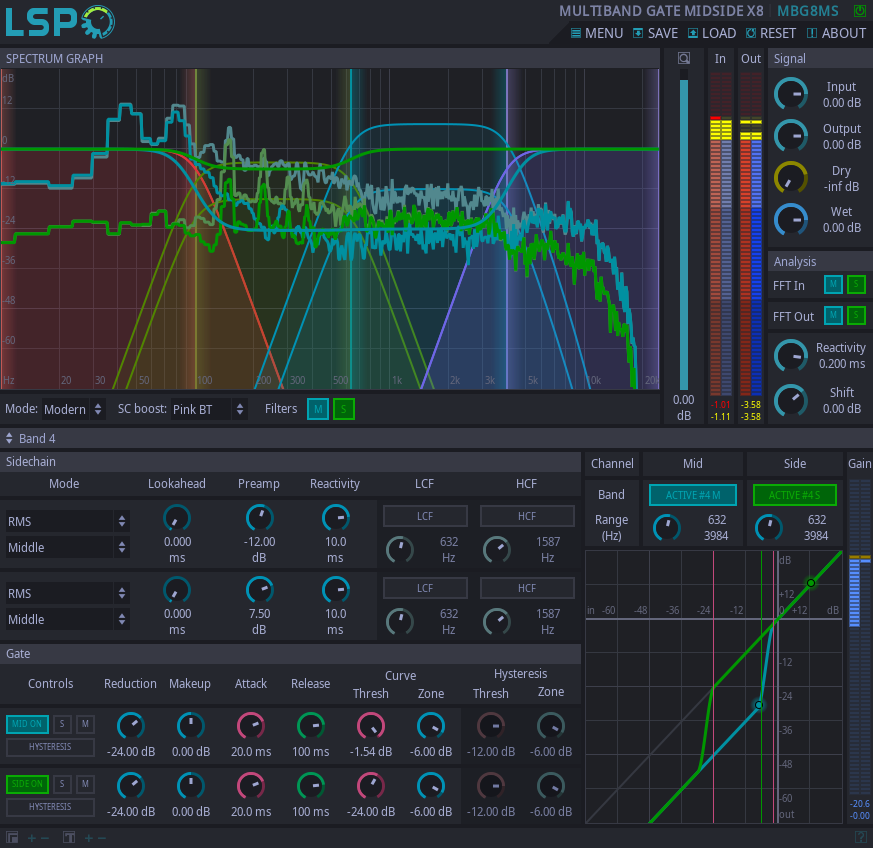Open the ABOUT dialog
Image resolution: width=873 pixels, height=848 pixels.
tap(836, 33)
